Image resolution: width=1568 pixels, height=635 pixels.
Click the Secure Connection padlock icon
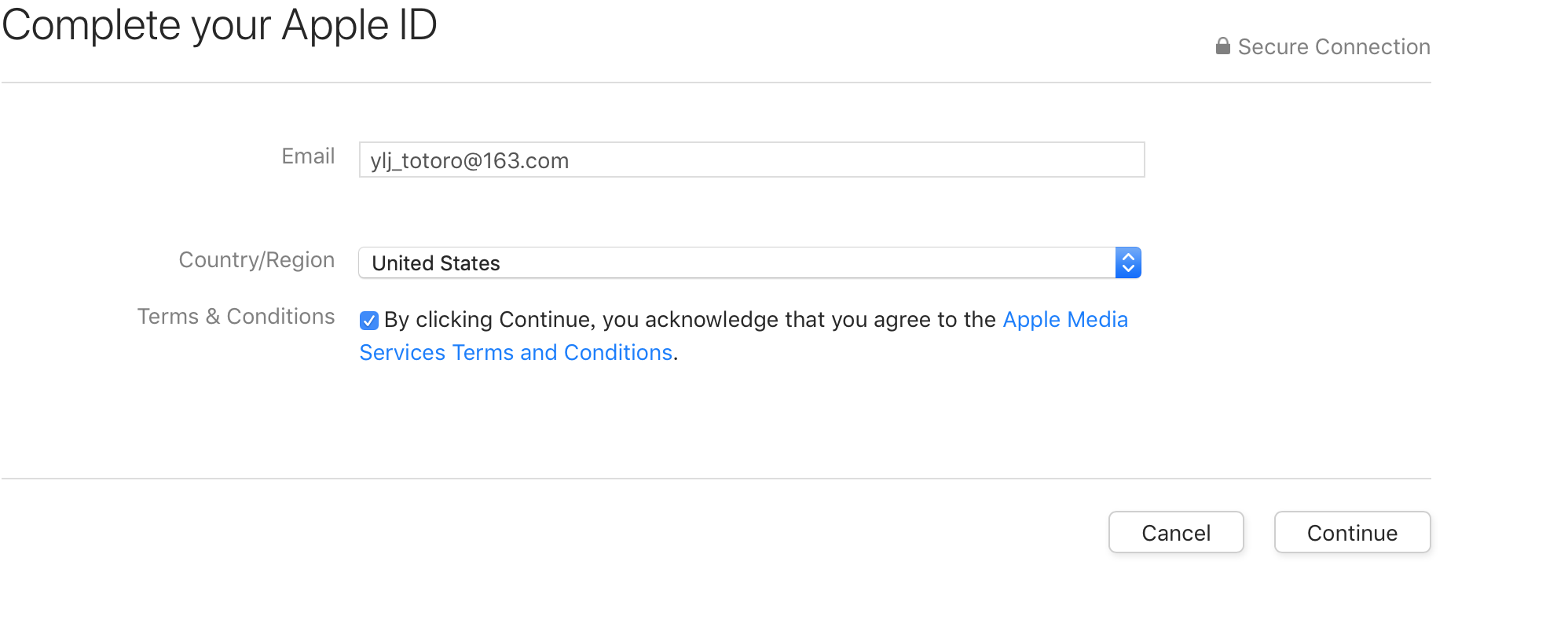[1222, 46]
